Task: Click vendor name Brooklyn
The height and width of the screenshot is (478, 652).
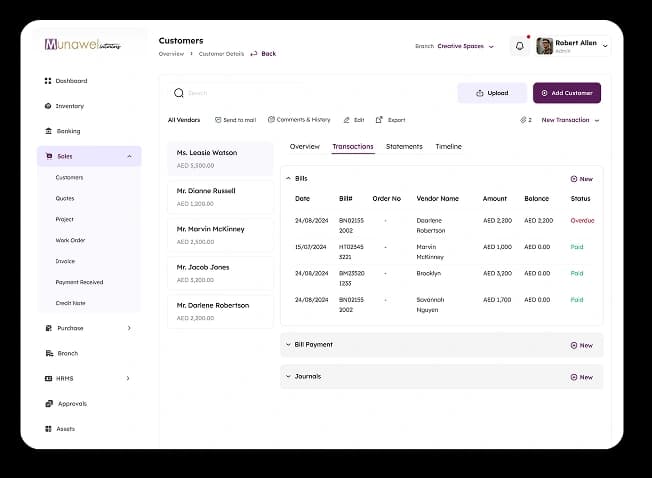Action: coord(428,273)
